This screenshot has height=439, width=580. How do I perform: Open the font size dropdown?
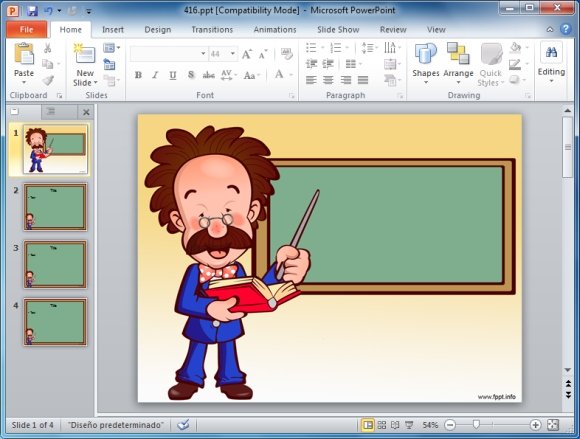pyautogui.click(x=233, y=54)
